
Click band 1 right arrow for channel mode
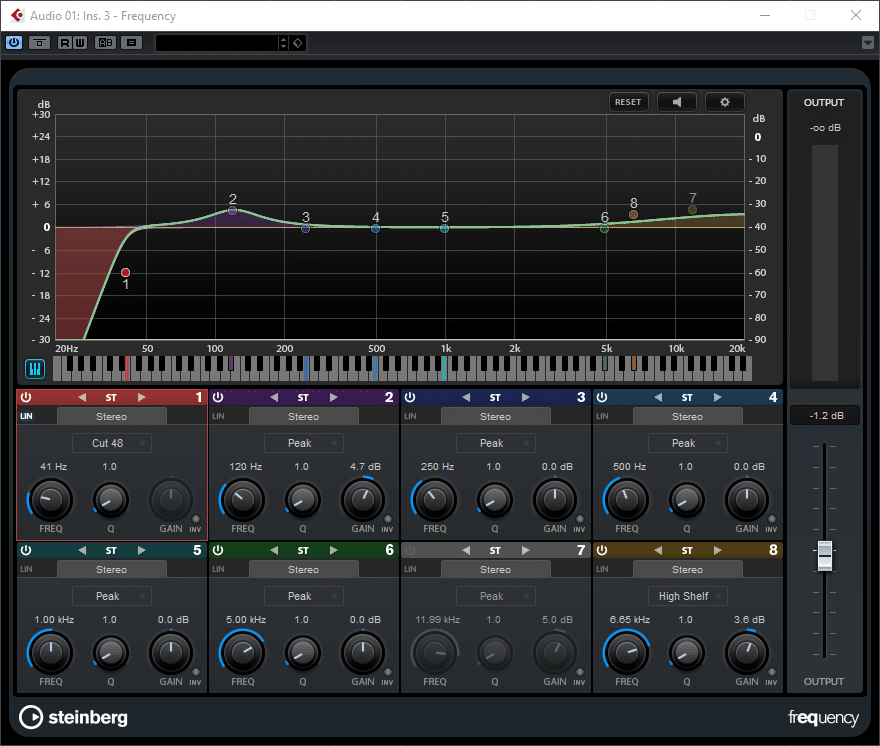click(141, 397)
